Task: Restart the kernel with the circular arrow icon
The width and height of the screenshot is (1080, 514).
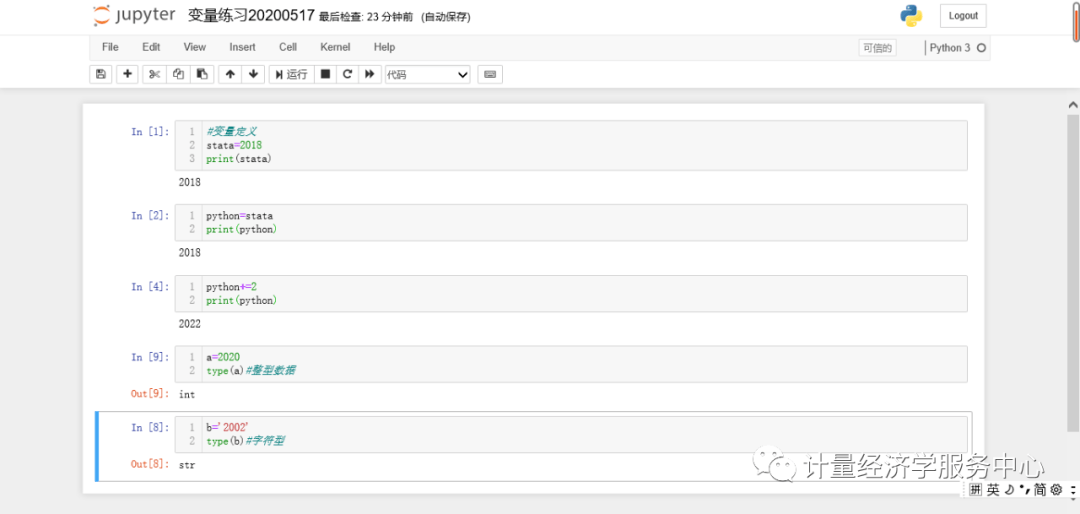Action: (348, 74)
